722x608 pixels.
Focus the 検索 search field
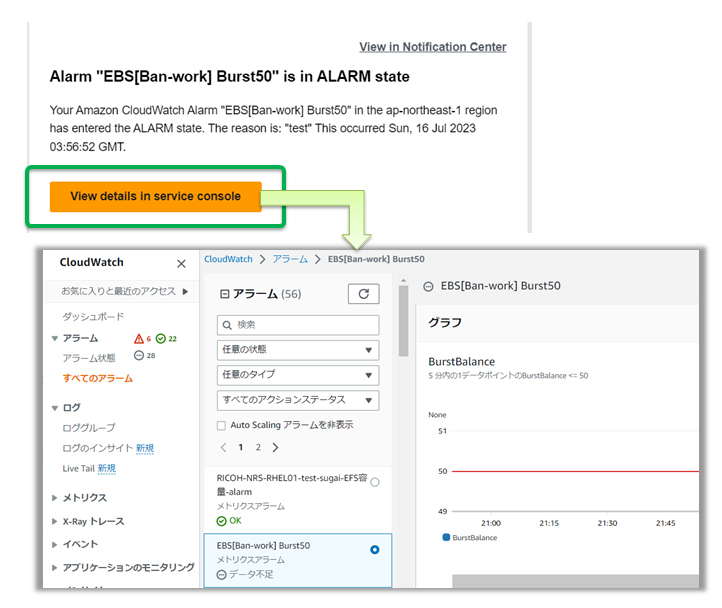298,325
